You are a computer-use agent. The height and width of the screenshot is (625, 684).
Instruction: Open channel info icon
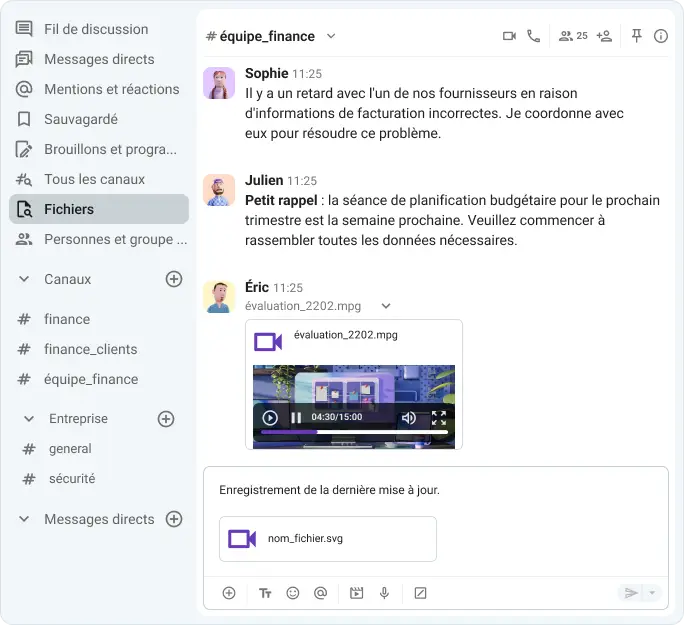[x=660, y=36]
